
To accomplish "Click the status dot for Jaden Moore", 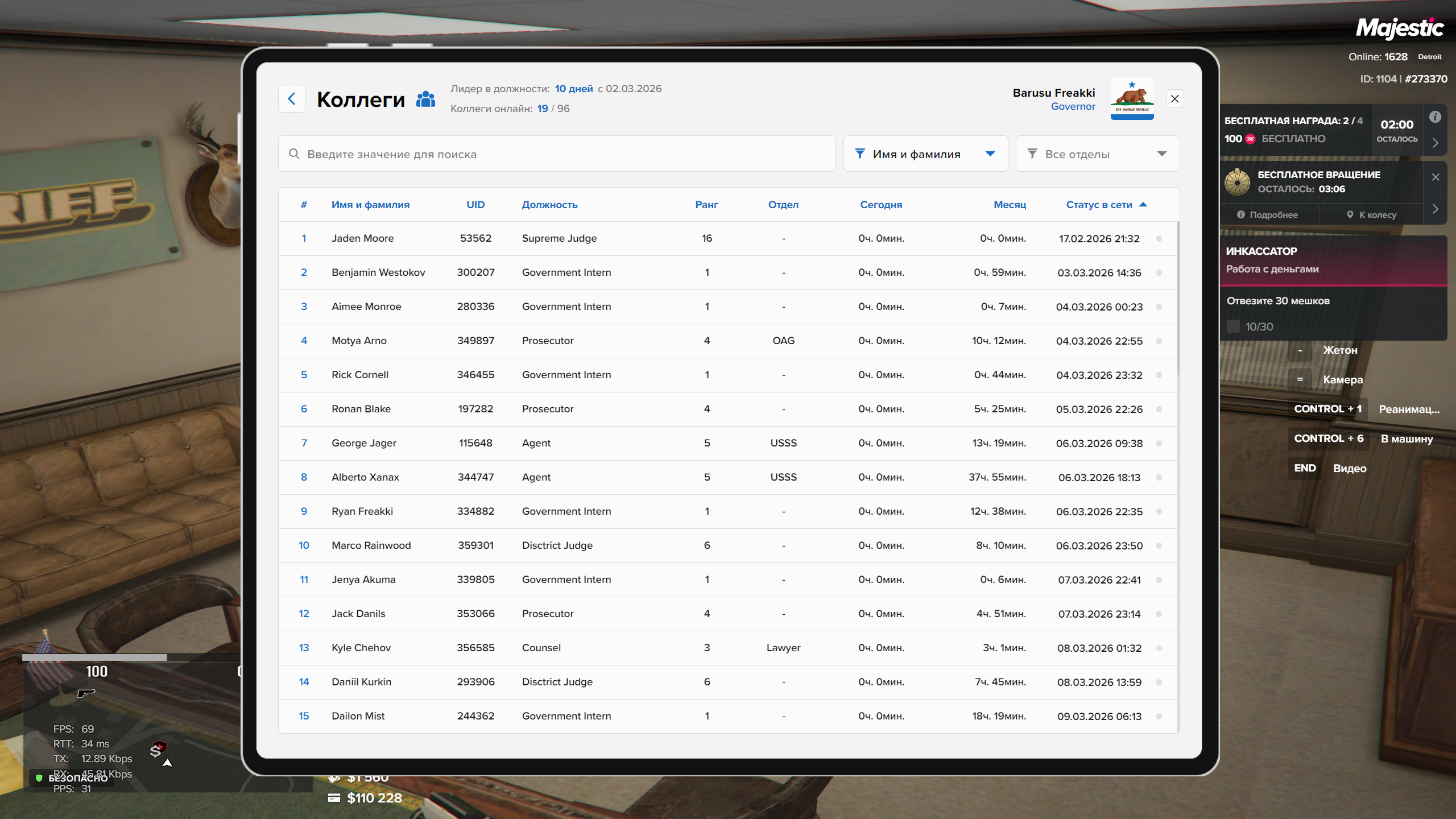I will [x=1159, y=239].
